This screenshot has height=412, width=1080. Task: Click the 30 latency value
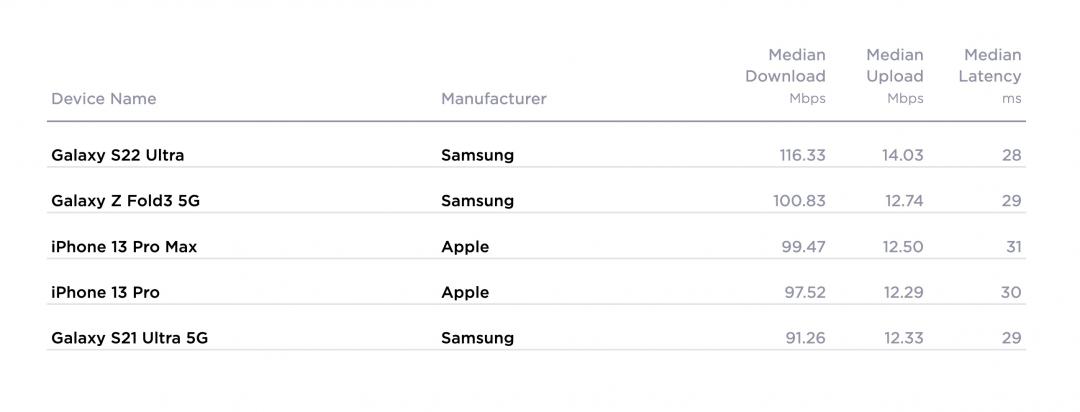(1011, 292)
